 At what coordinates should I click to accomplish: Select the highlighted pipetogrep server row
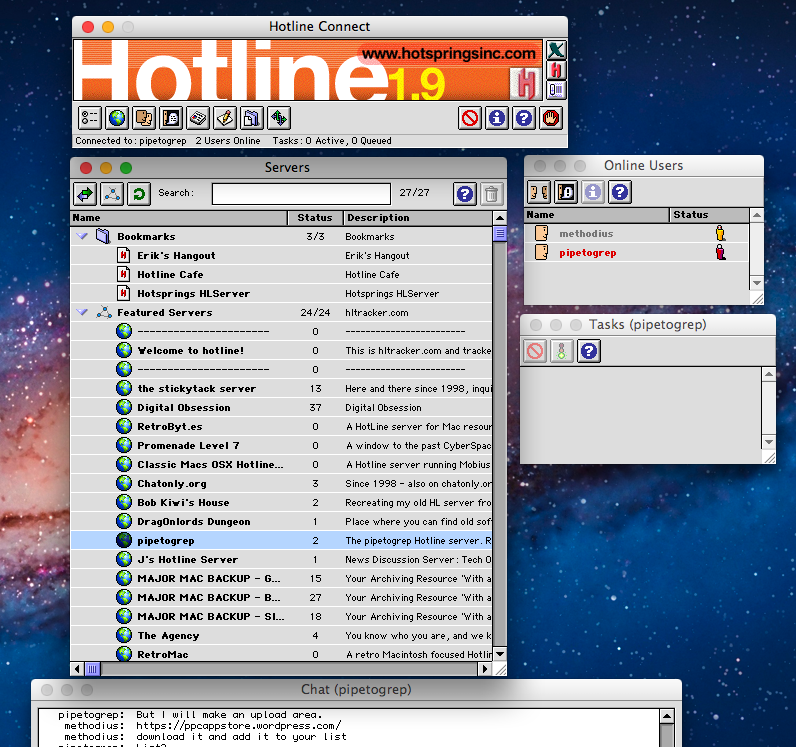pos(281,540)
